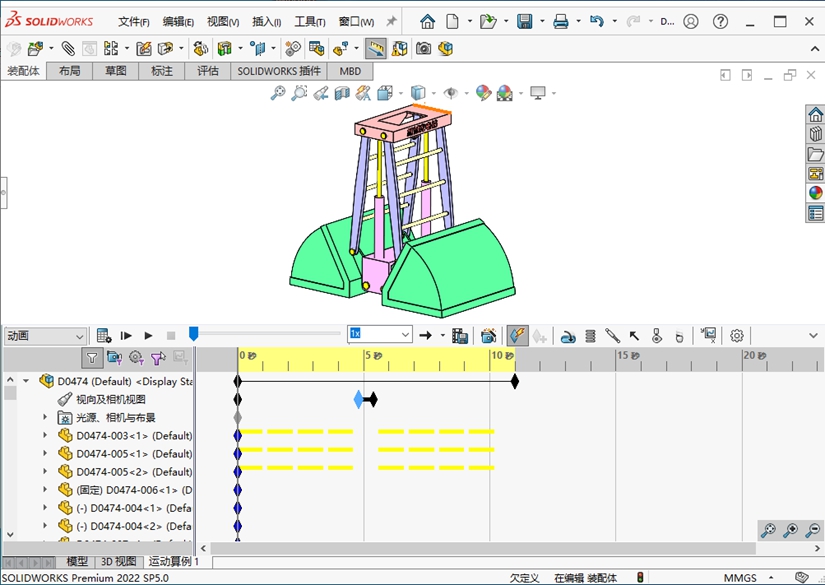Expand the D0474-003<1> tree item
This screenshot has width=825, height=585.
44,436
